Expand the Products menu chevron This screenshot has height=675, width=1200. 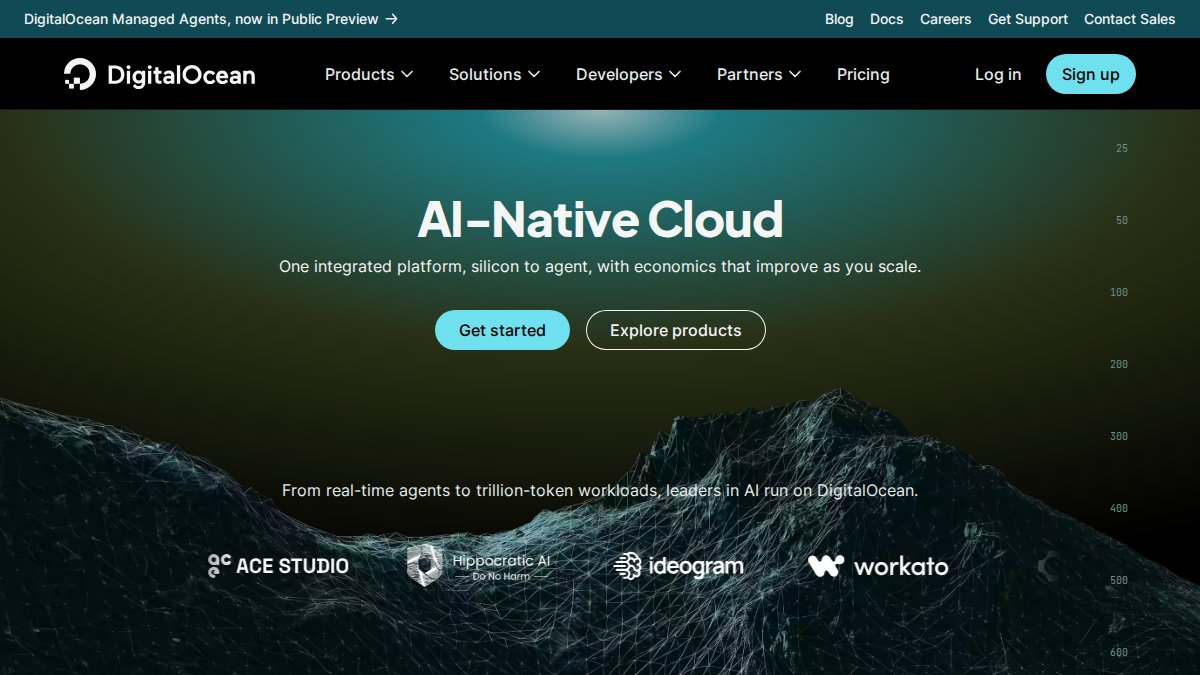coord(407,74)
